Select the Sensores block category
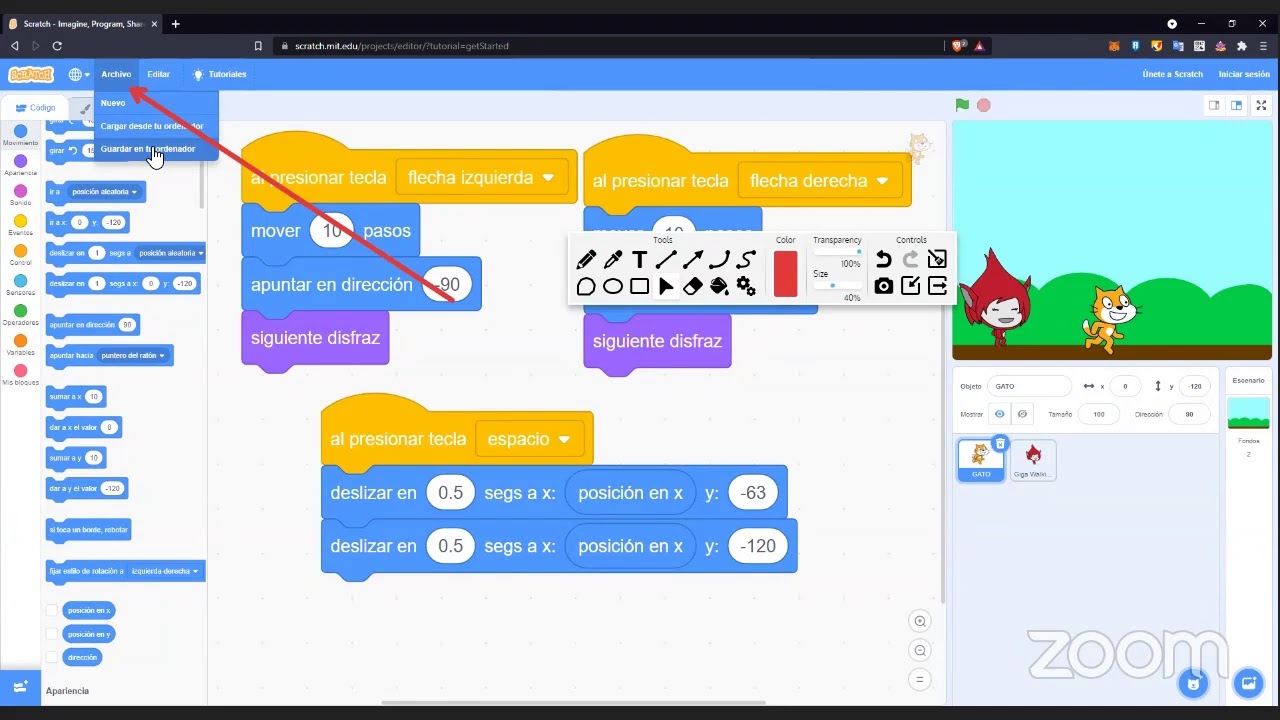Image resolution: width=1280 pixels, height=720 pixels. pyautogui.click(x=20, y=285)
